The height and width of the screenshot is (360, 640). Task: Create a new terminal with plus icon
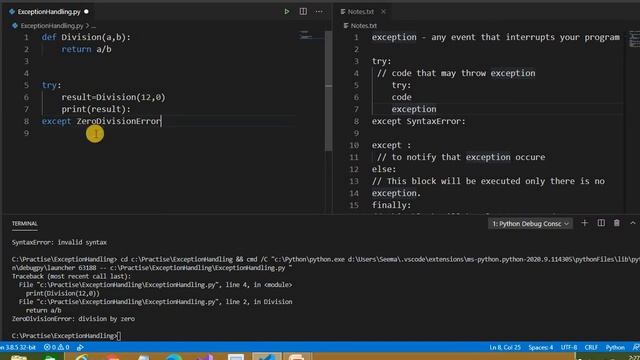(584, 223)
